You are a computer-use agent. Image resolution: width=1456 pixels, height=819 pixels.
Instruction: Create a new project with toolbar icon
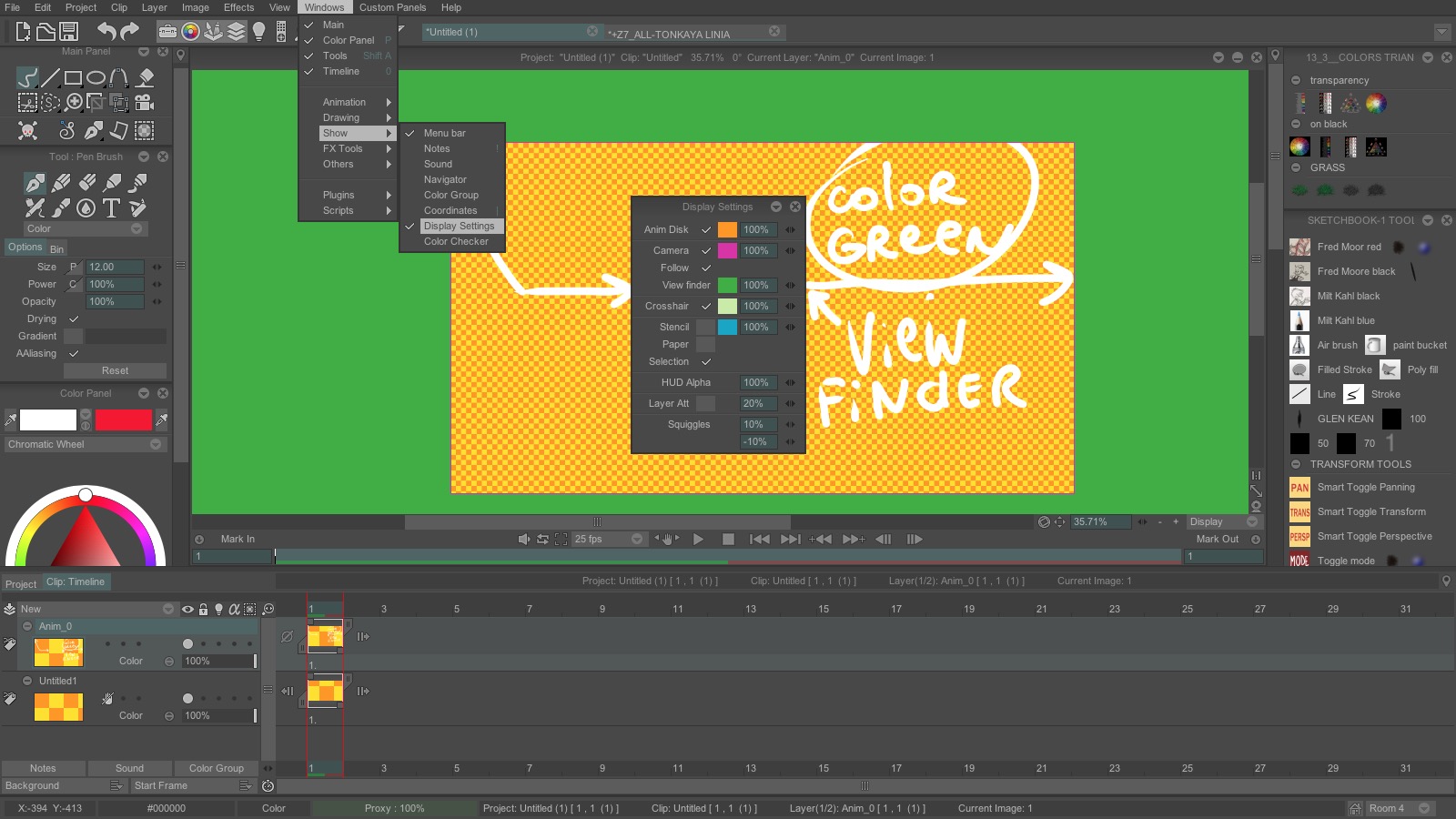pyautogui.click(x=23, y=32)
